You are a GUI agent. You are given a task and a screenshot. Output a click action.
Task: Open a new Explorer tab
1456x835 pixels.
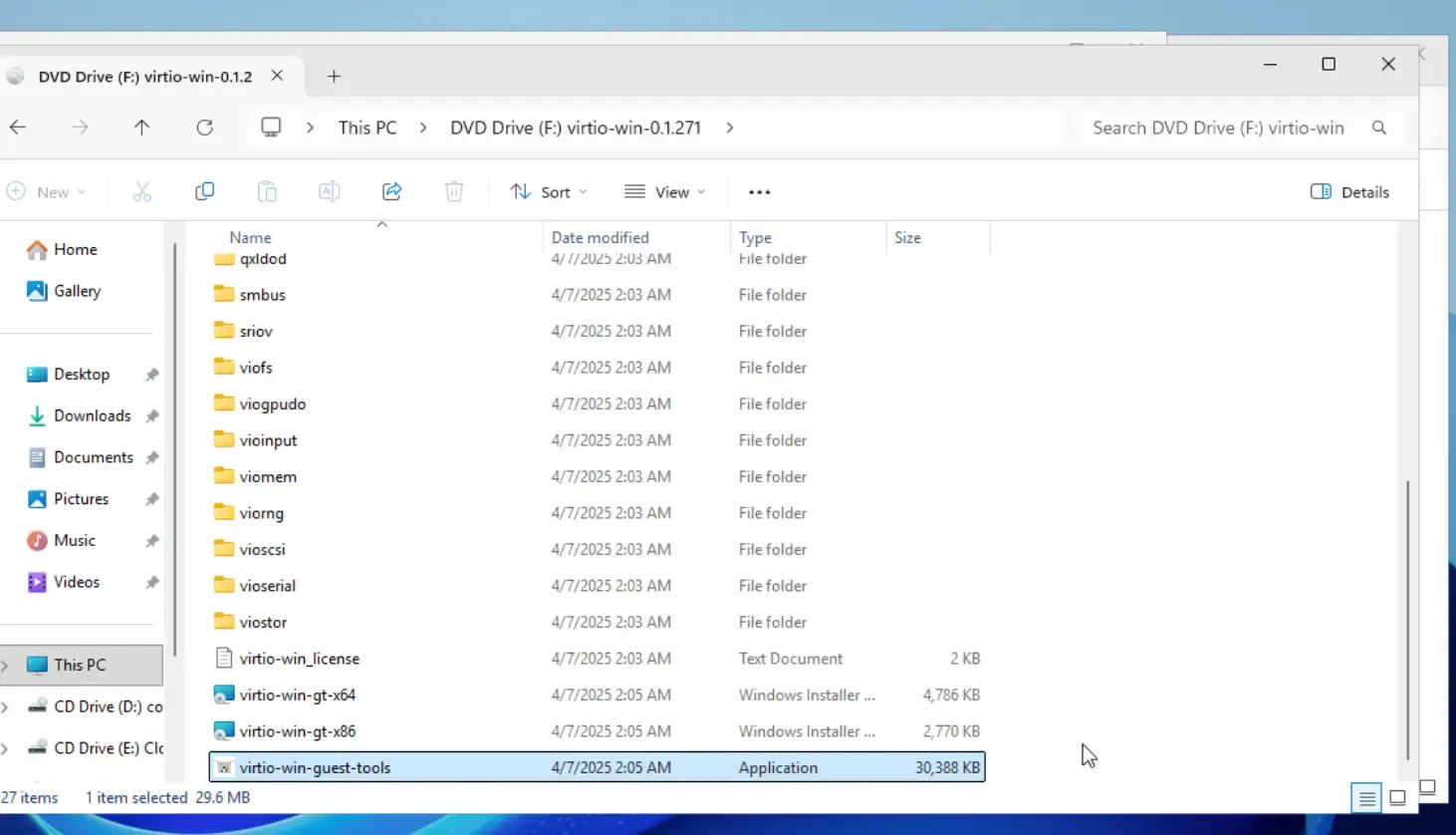334,76
